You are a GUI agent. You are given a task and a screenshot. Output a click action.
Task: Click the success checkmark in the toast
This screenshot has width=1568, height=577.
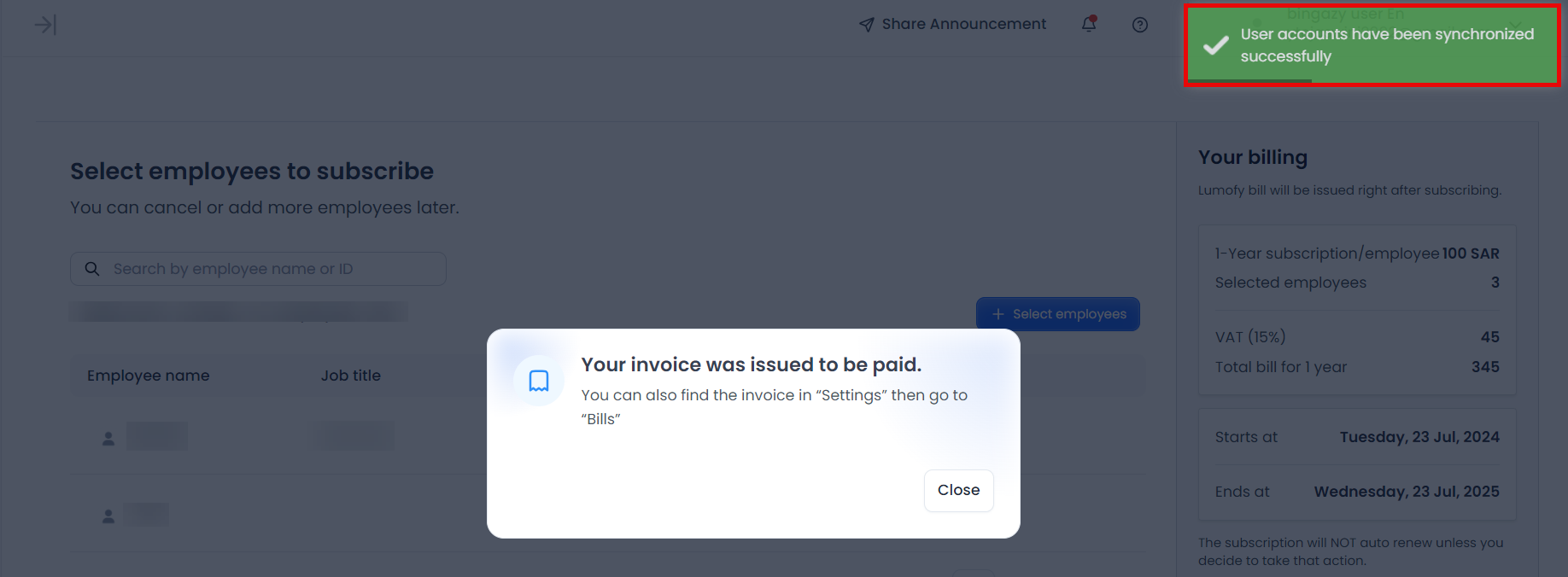[1215, 45]
